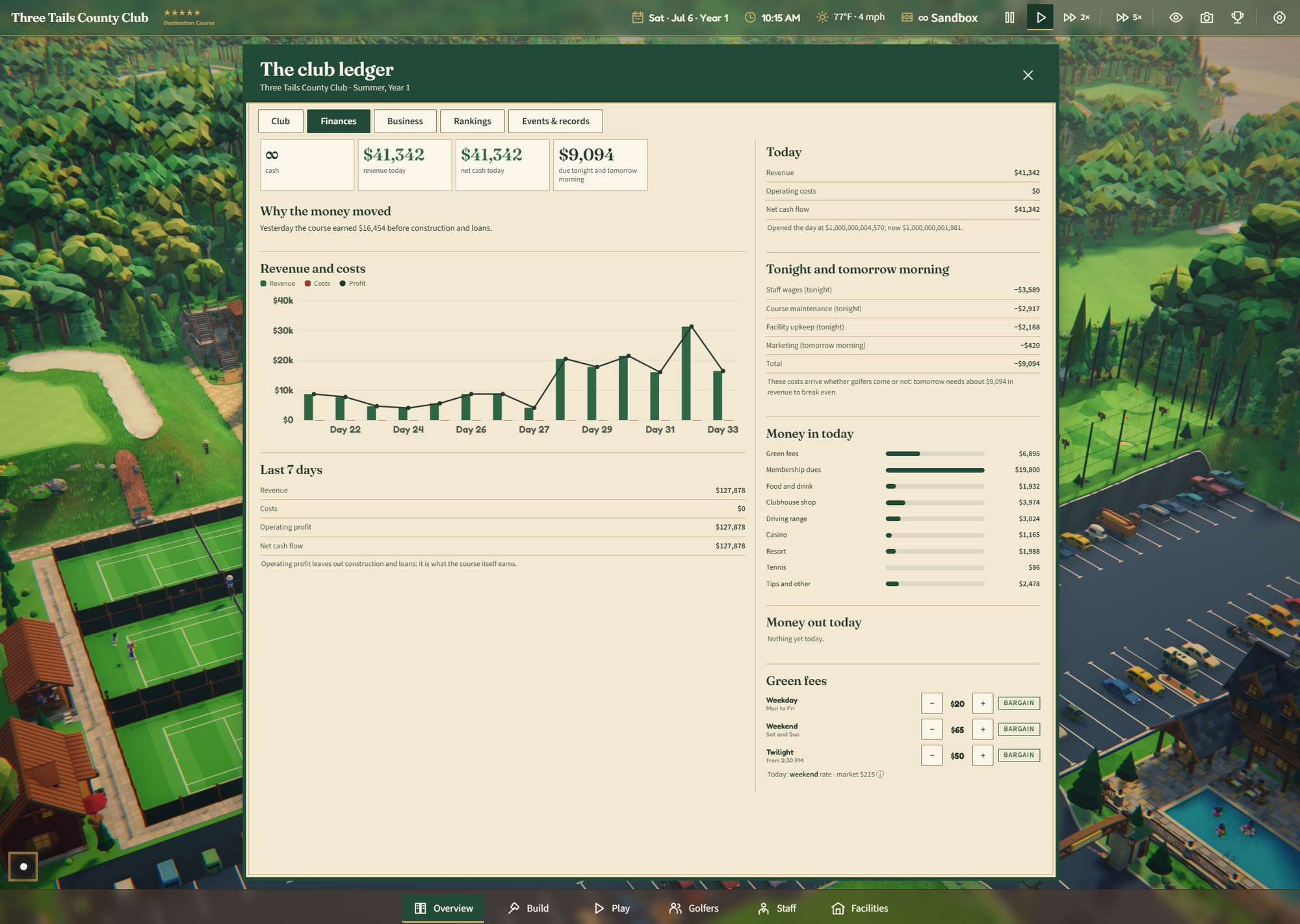This screenshot has width=1300, height=924.
Task: Resume normal speed with play button
Action: 1040,18
